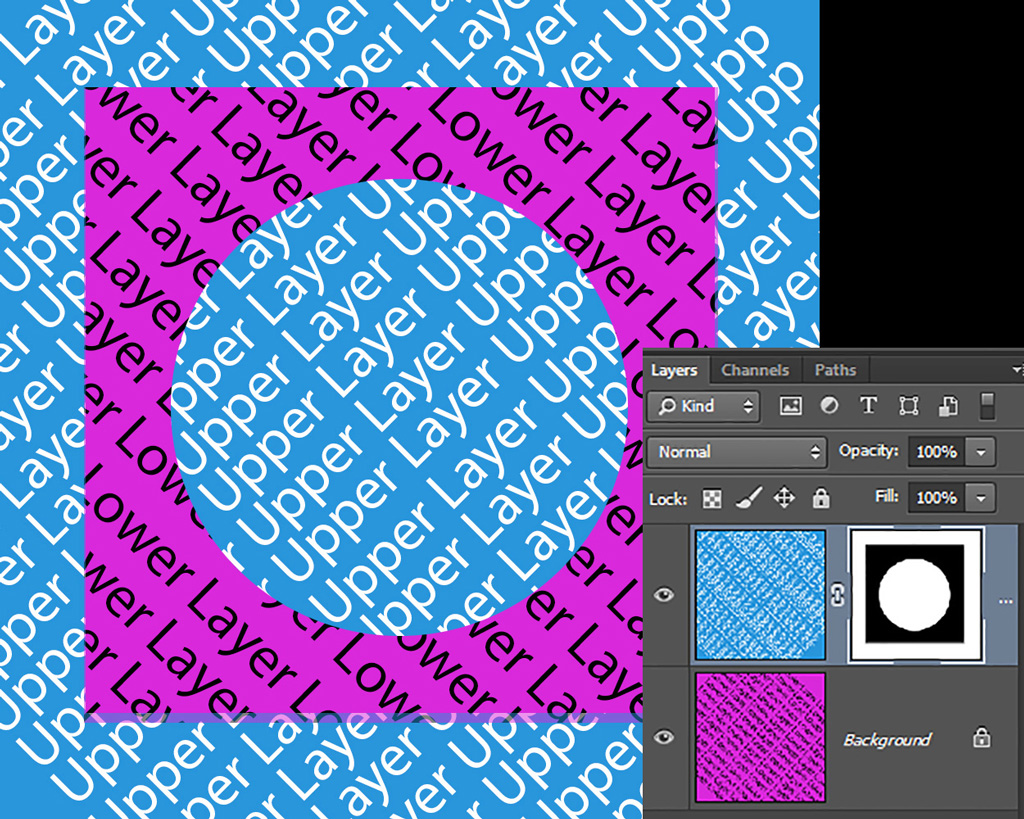
Task: Select the blue upper layer thumbnail
Action: (x=761, y=595)
